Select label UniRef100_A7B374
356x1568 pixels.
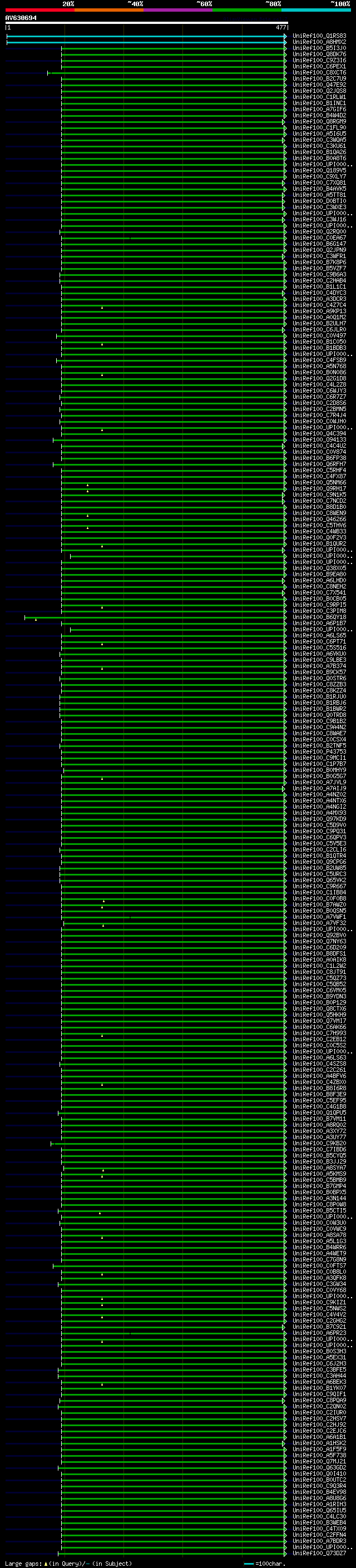pos(319,666)
